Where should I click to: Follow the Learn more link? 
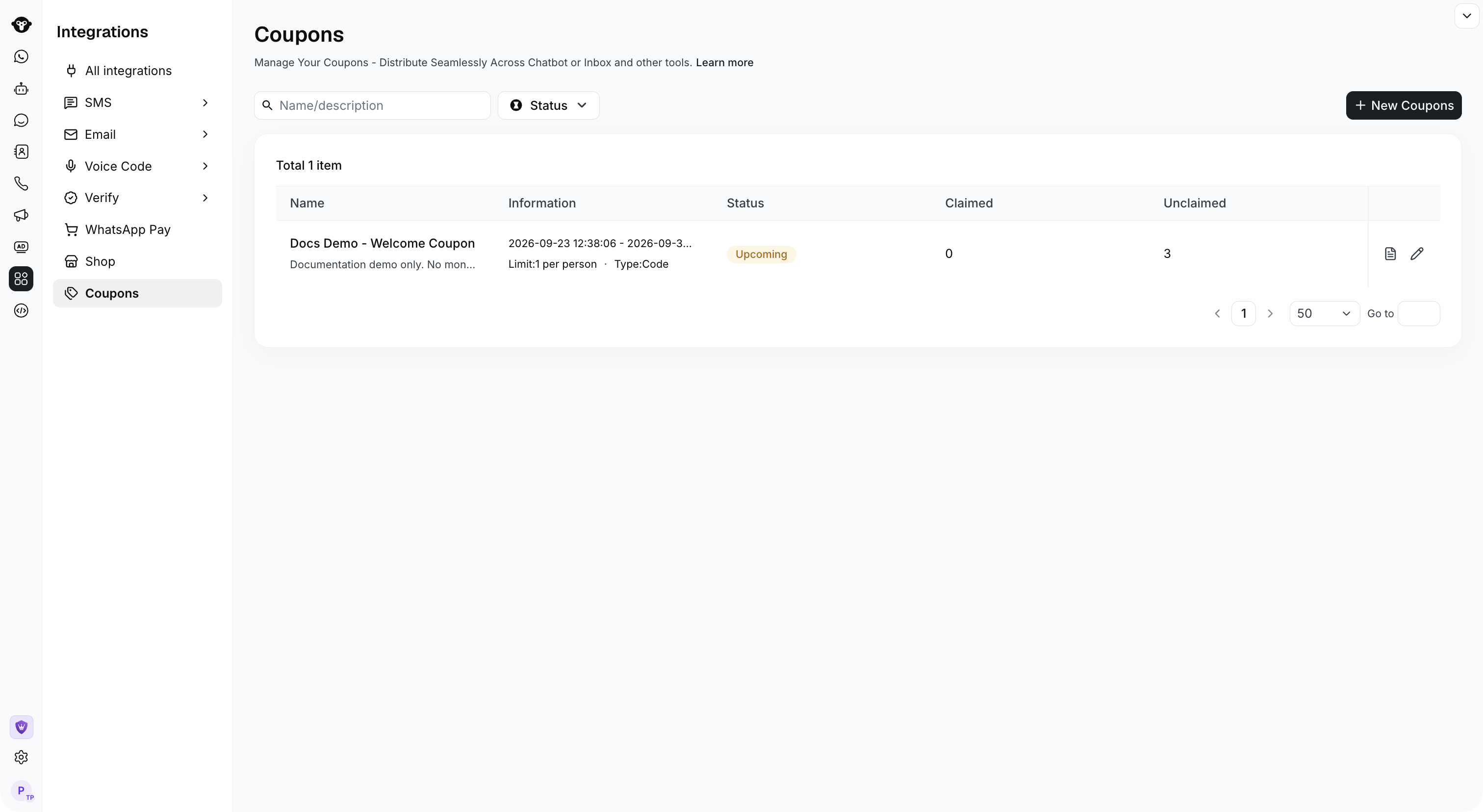pyautogui.click(x=724, y=63)
